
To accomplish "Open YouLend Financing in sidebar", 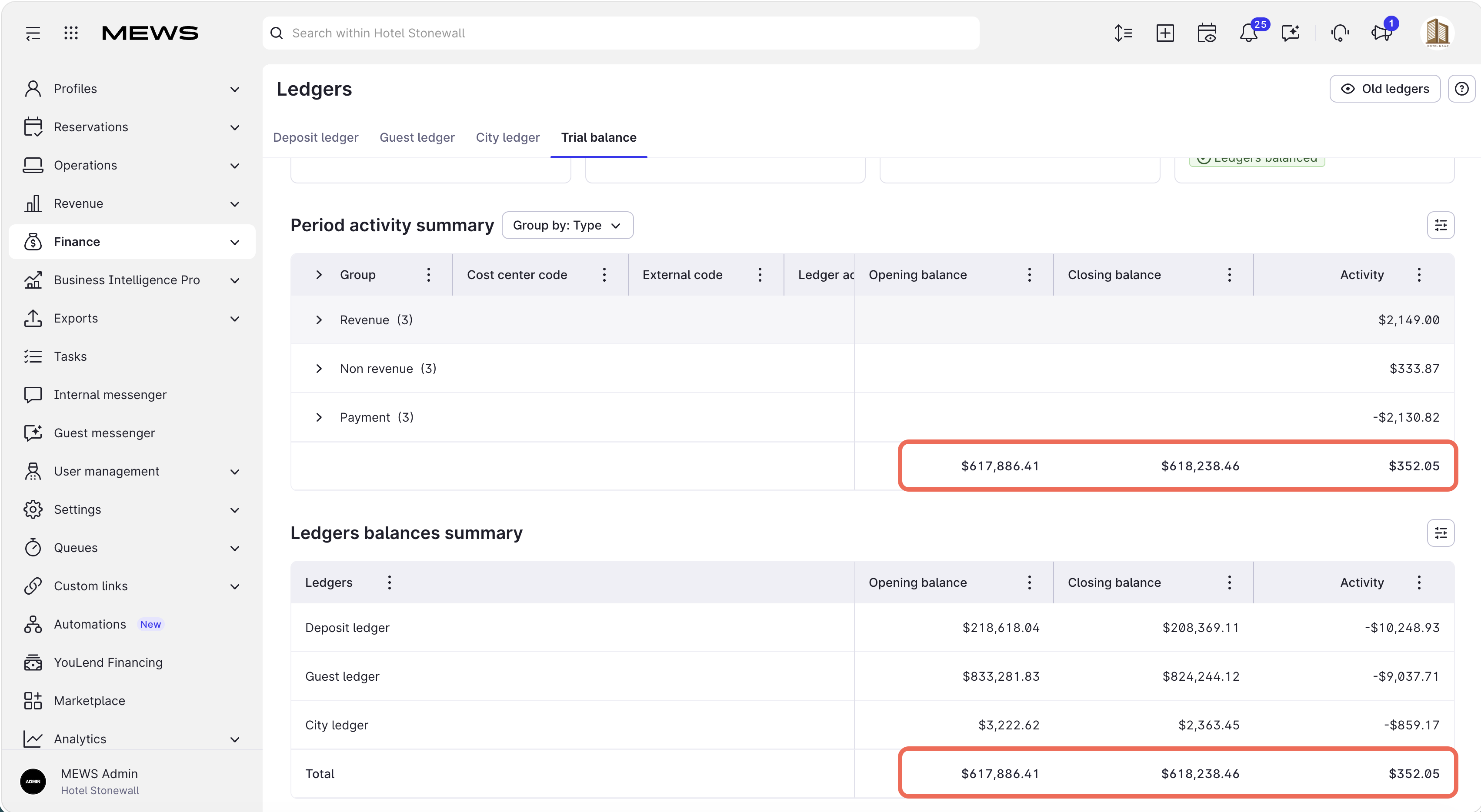I will (132, 662).
